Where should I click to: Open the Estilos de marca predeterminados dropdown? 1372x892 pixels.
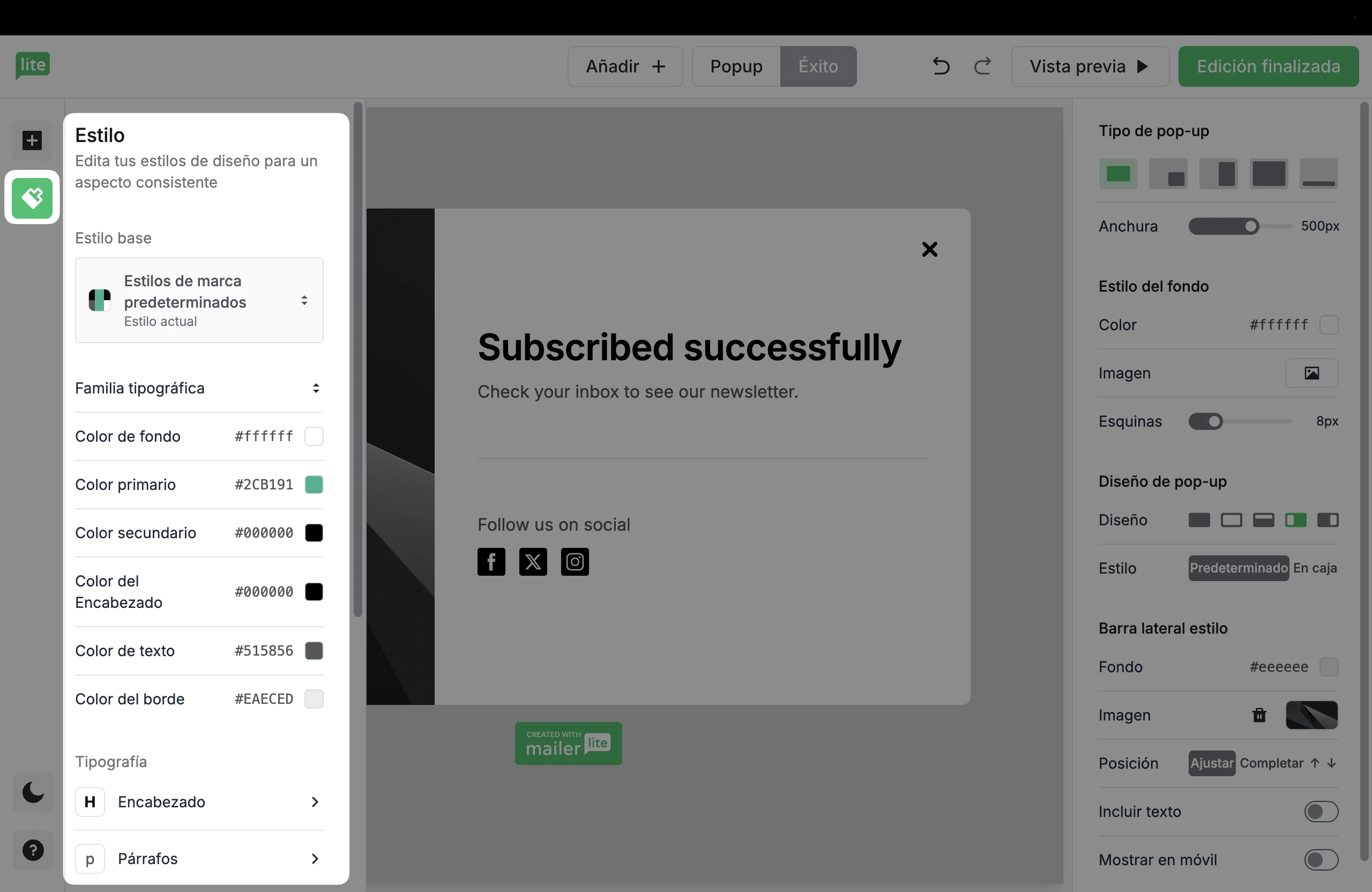tap(199, 300)
